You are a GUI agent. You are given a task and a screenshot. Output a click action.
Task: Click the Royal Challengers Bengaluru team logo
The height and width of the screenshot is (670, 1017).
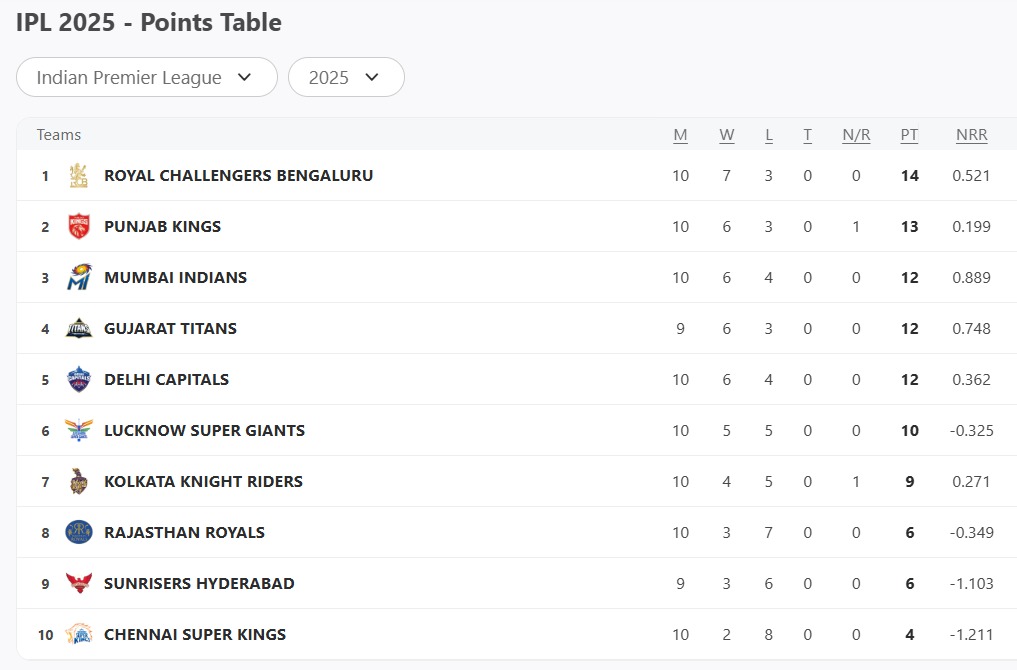click(78, 175)
